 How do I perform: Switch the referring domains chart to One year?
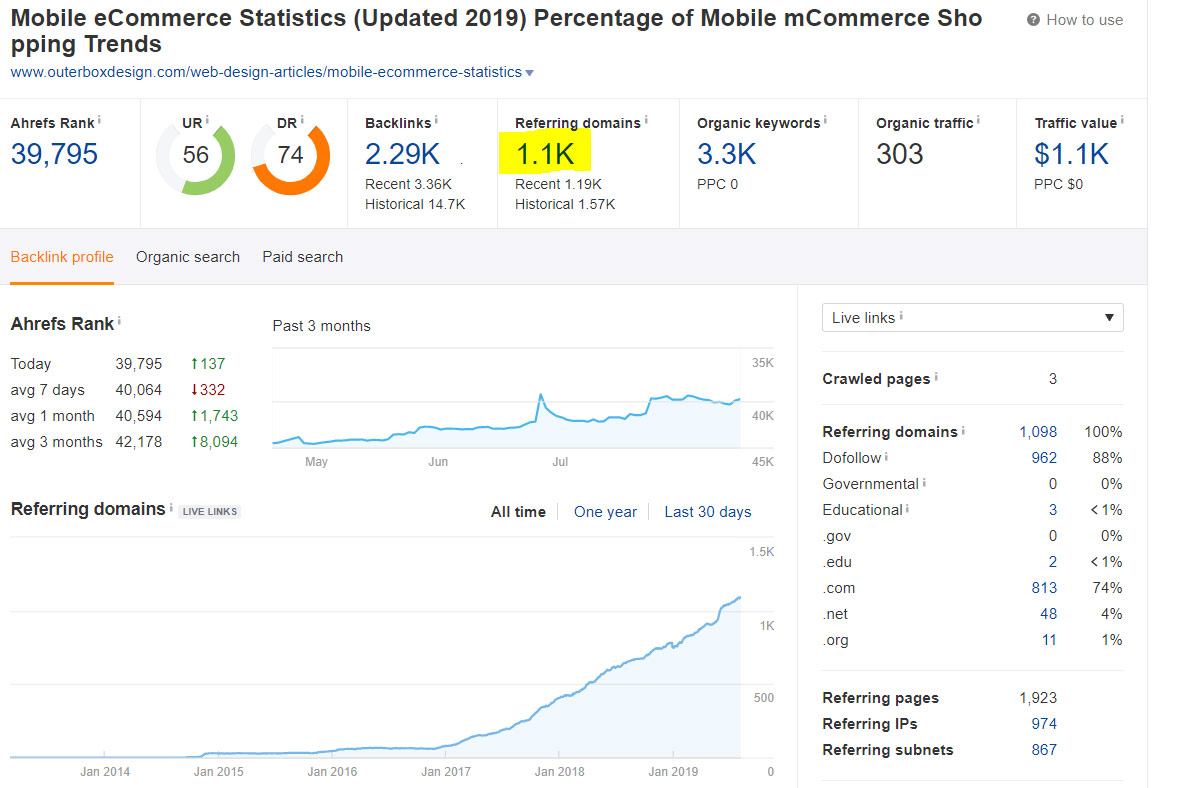coord(605,511)
